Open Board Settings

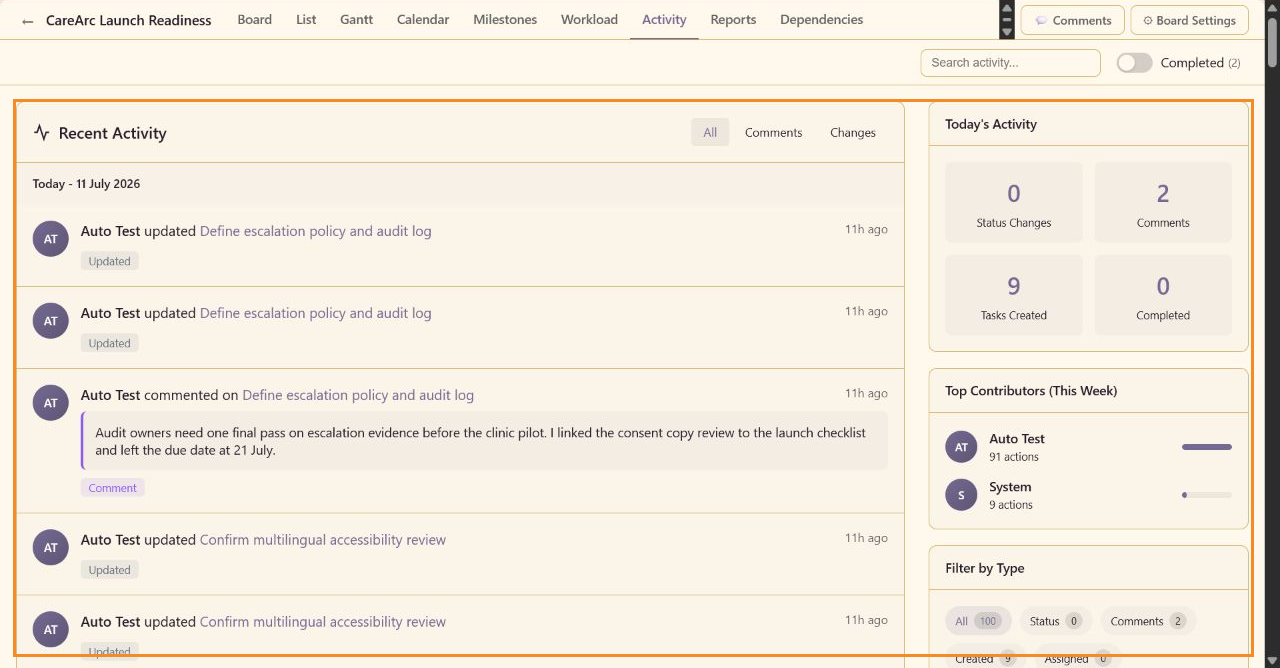[1189, 20]
